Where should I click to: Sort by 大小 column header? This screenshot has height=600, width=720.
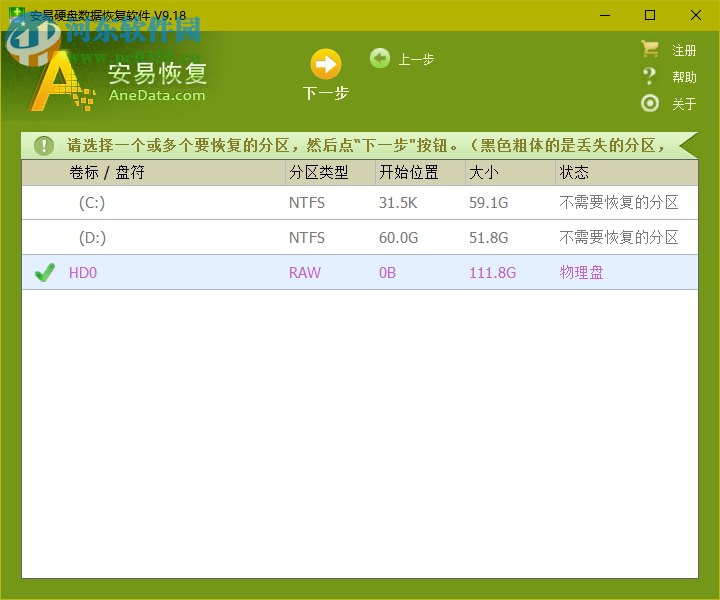pos(510,173)
